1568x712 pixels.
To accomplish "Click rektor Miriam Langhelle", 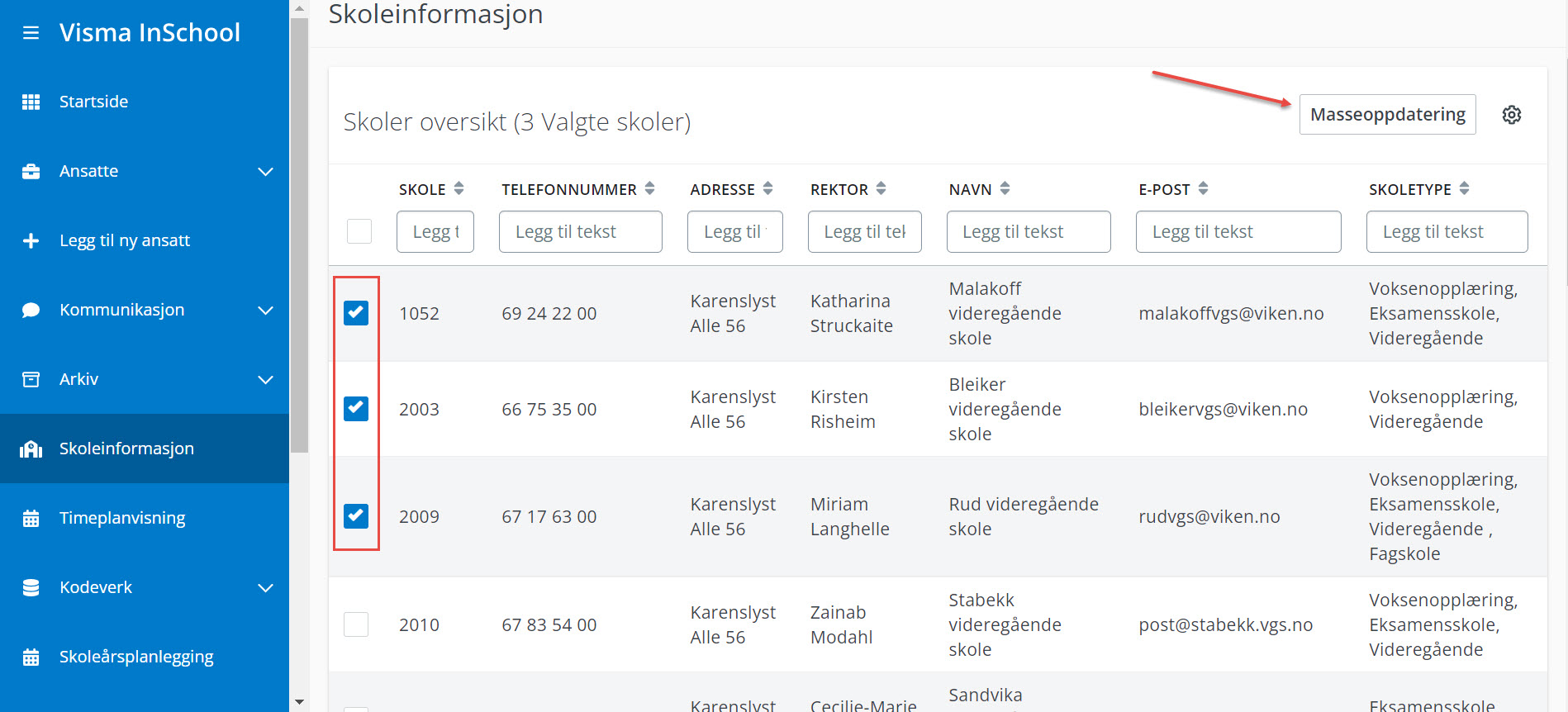I will 850,517.
